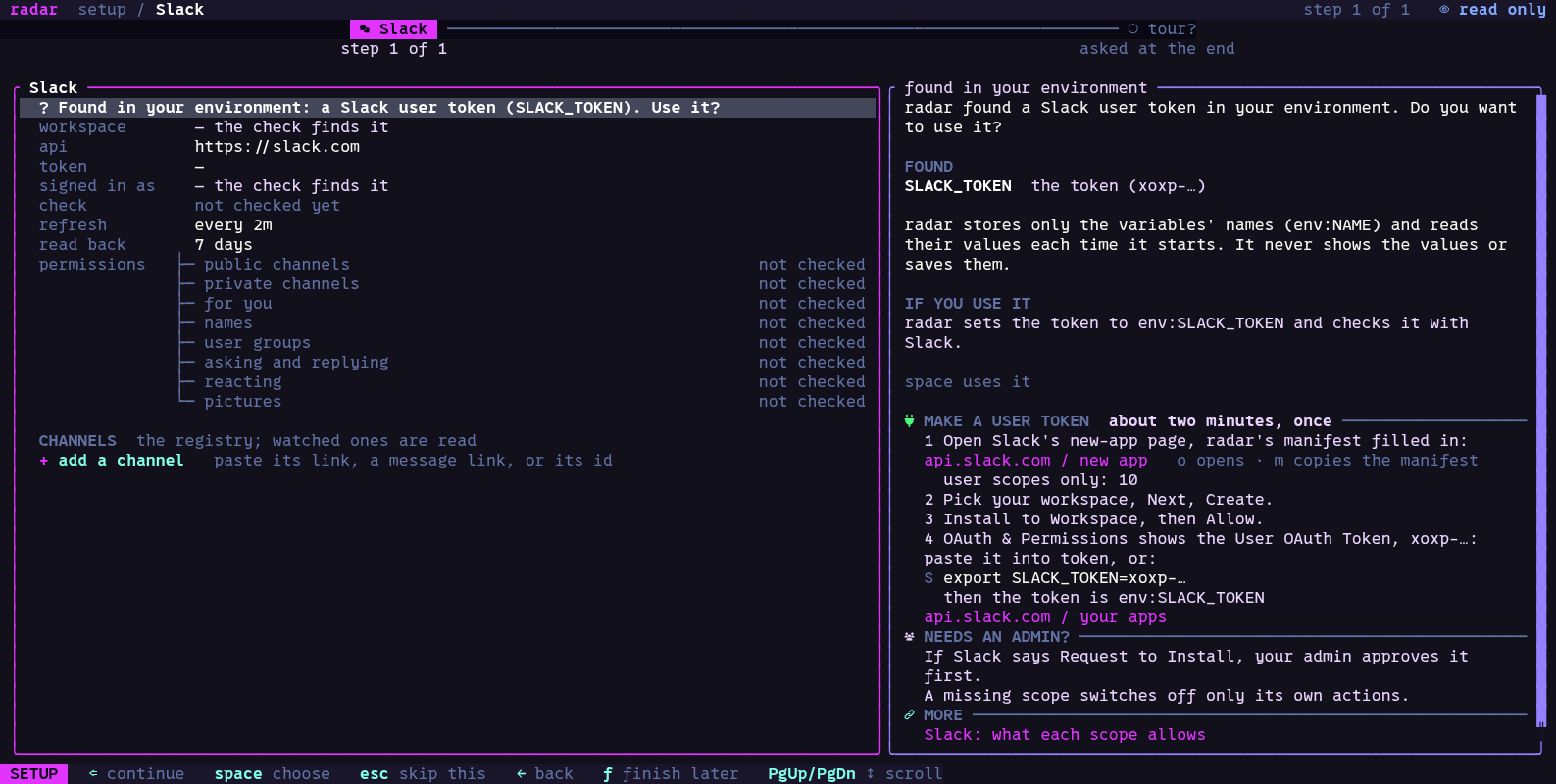Select the user groups permission row
The image size is (1556, 784).
pyautogui.click(x=523, y=343)
